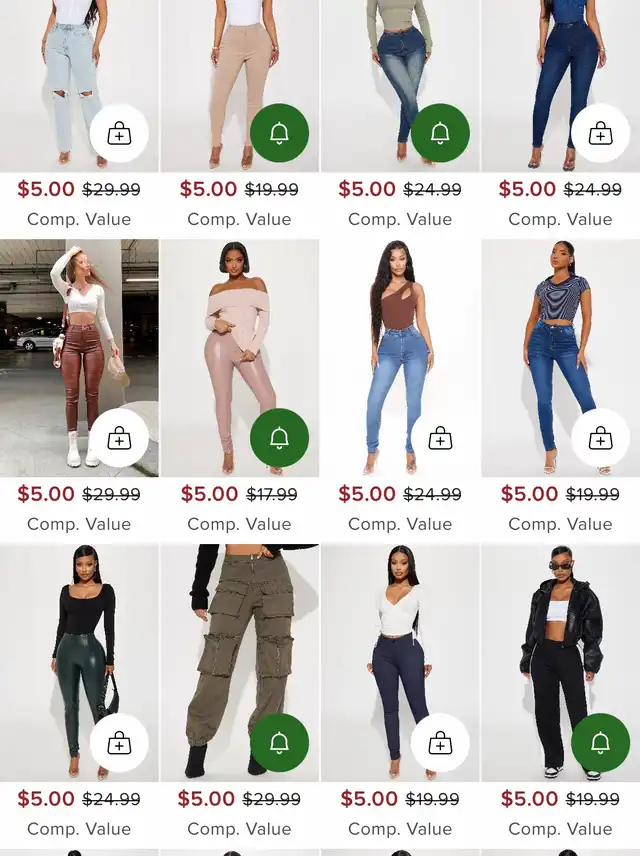640x856 pixels.
Task: Tap notify bell on pink vinyl pants
Action: (x=280, y=438)
